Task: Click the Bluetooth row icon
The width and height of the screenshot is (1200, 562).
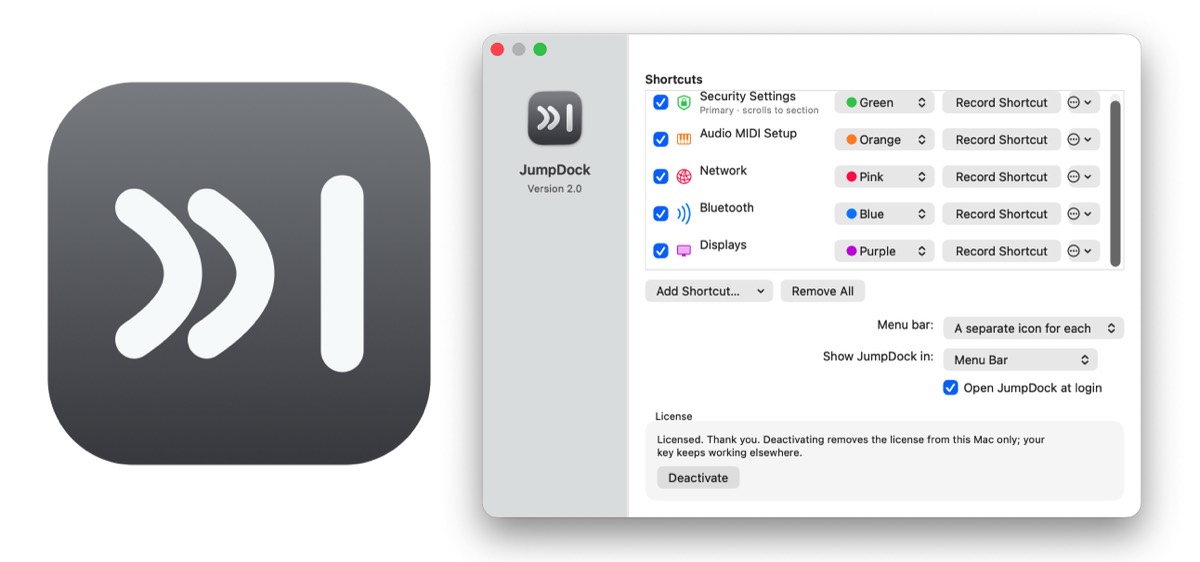Action: coord(684,214)
